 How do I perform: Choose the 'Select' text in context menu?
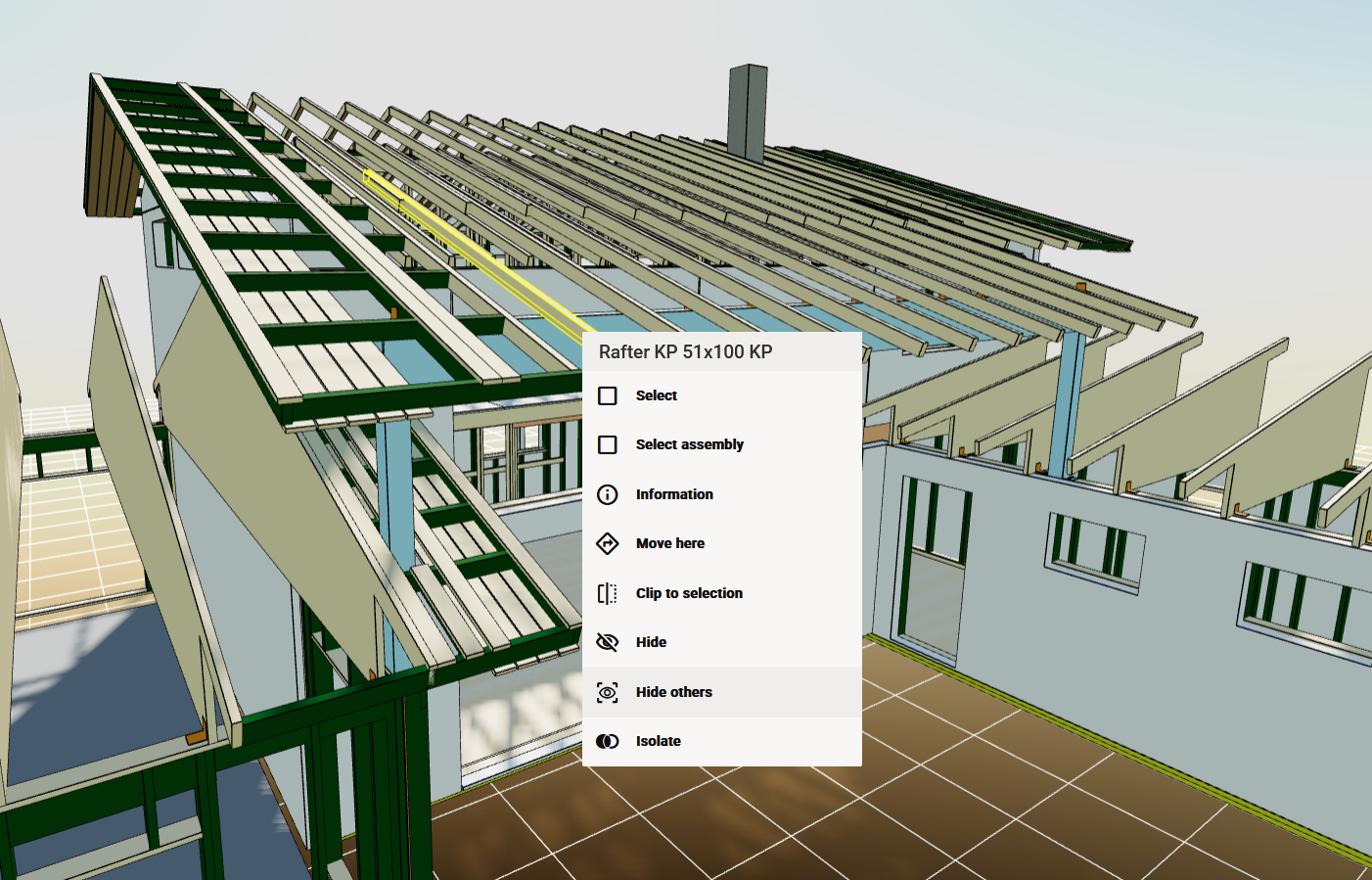(x=656, y=395)
